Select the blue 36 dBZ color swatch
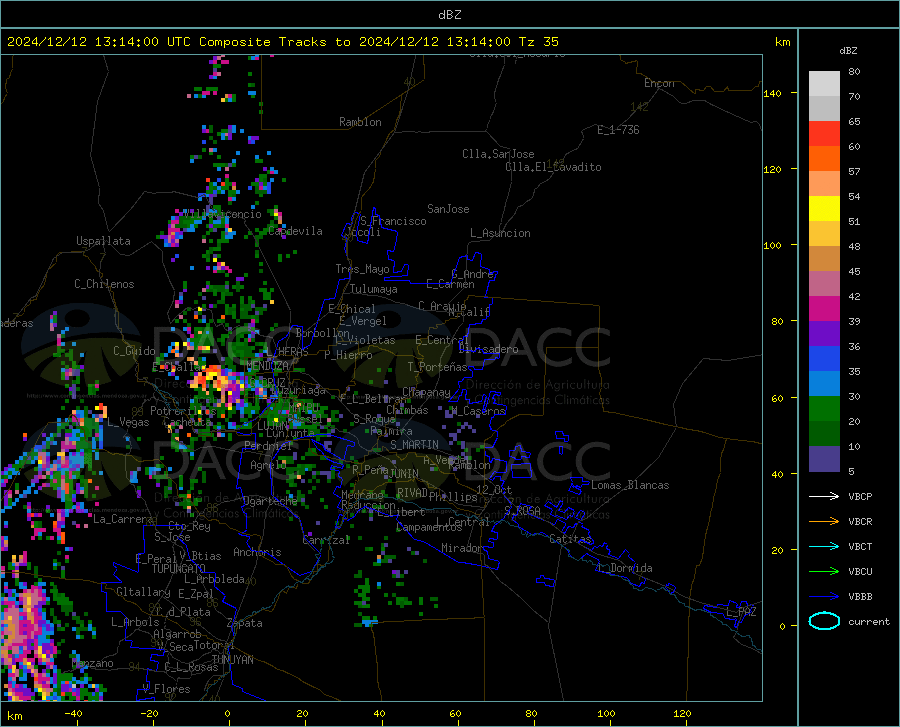 click(x=824, y=359)
